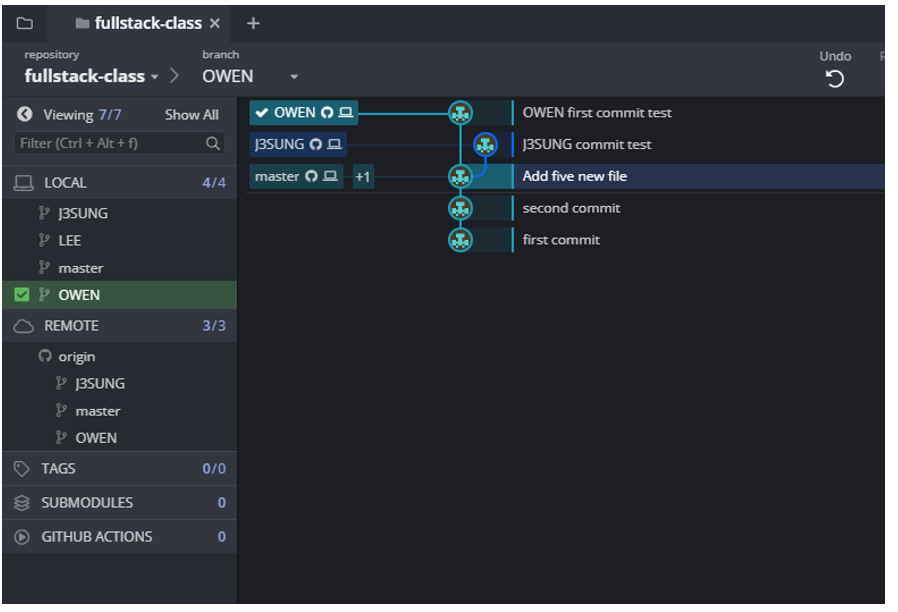898x612 pixels.
Task: Click avatar node of J3SUNG commit test
Action: [x=486, y=145]
